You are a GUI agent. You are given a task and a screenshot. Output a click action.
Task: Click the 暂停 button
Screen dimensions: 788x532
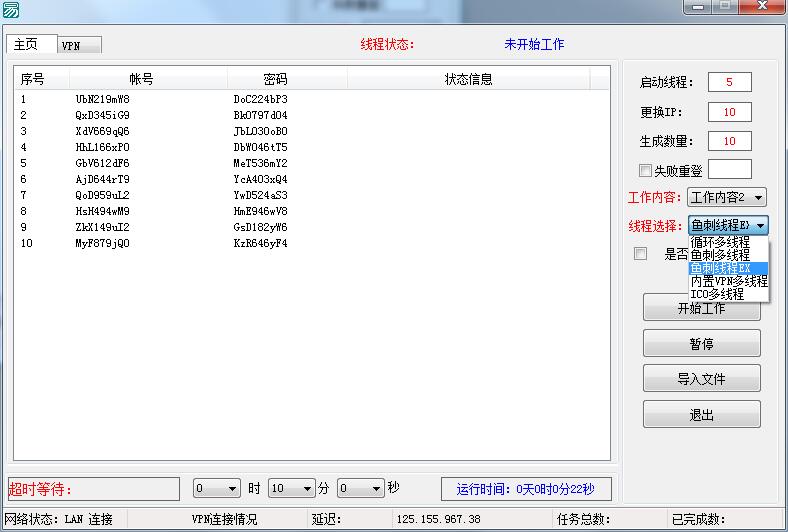tap(701, 344)
